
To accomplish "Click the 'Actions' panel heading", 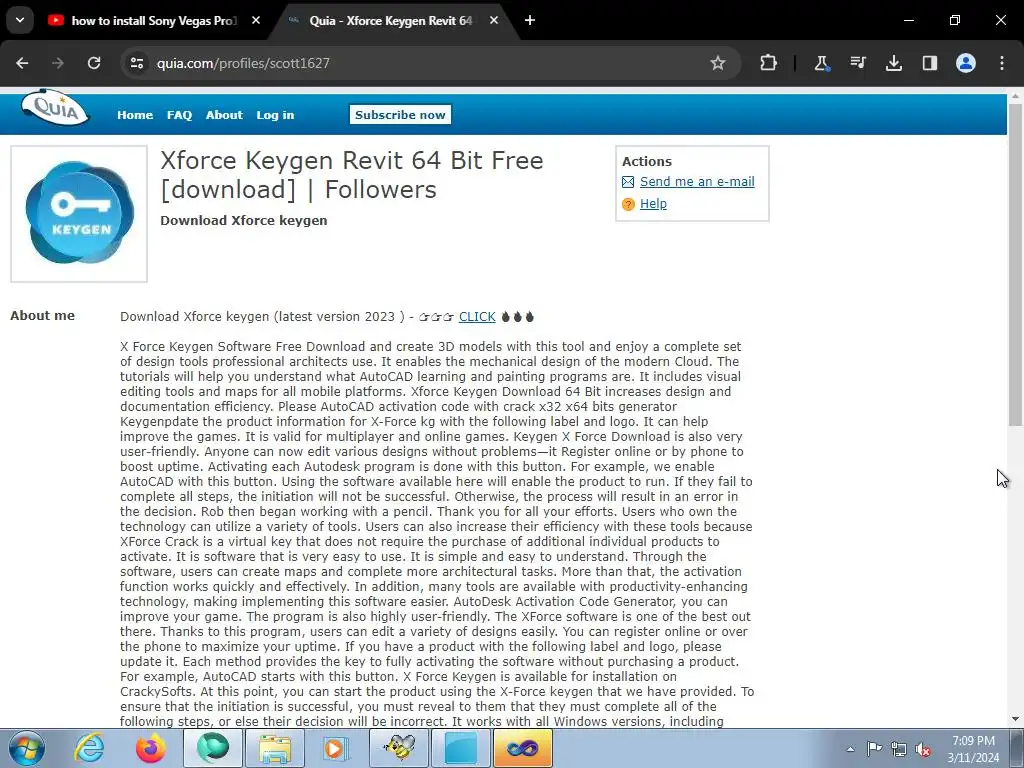I will point(647,161).
